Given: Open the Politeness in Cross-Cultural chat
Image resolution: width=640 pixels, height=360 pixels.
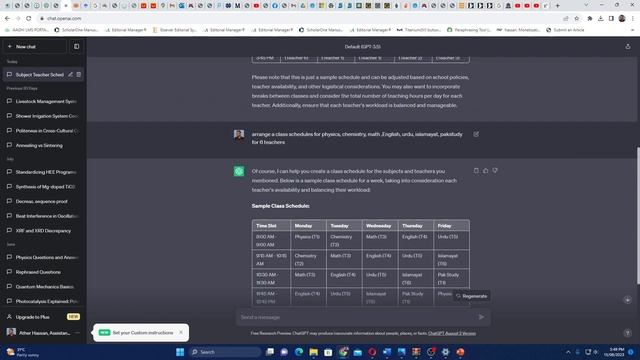Looking at the screenshot, I should [x=43, y=131].
